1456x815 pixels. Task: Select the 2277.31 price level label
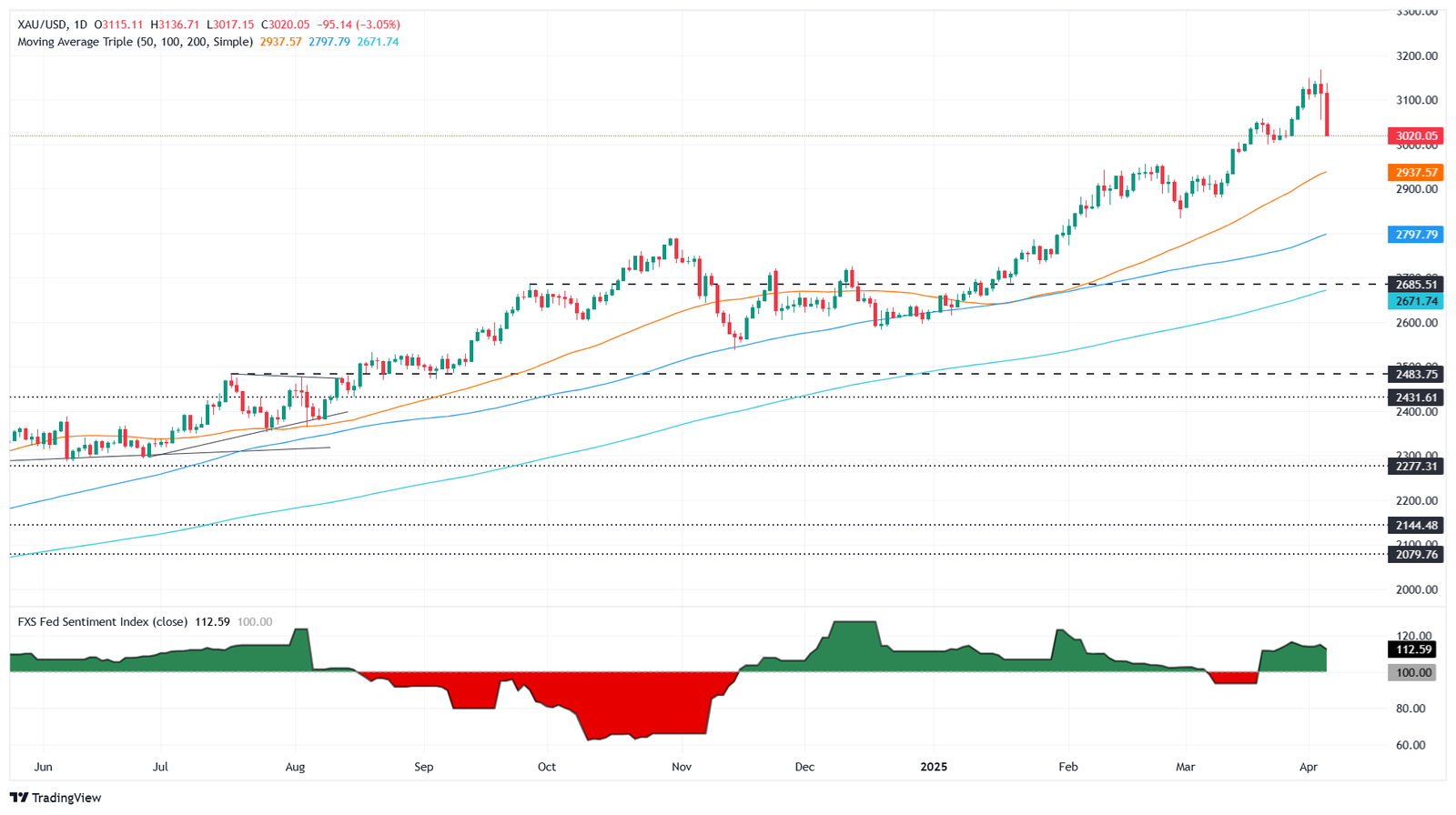[1415, 467]
